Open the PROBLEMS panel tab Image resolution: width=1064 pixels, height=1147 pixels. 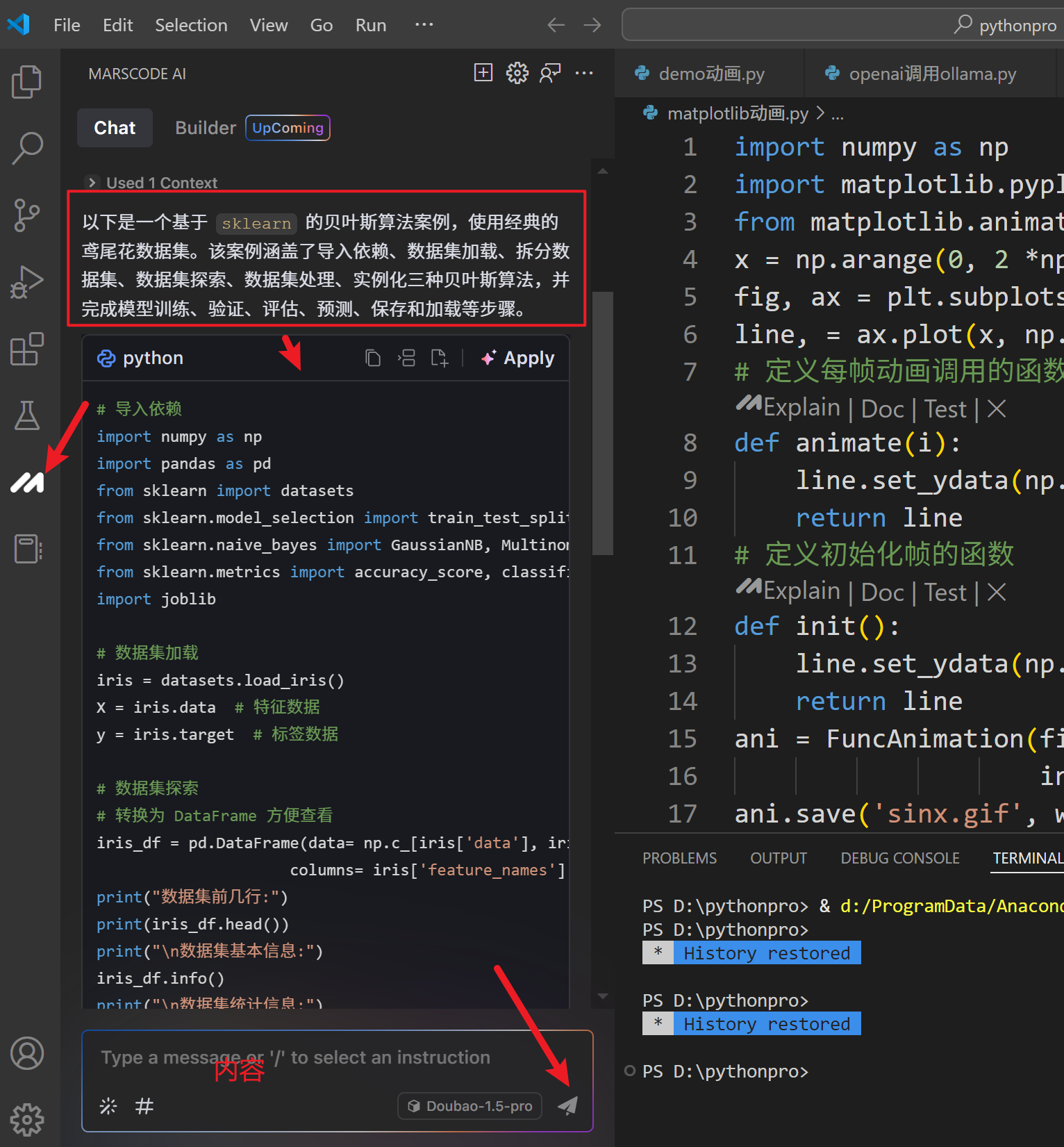point(679,858)
